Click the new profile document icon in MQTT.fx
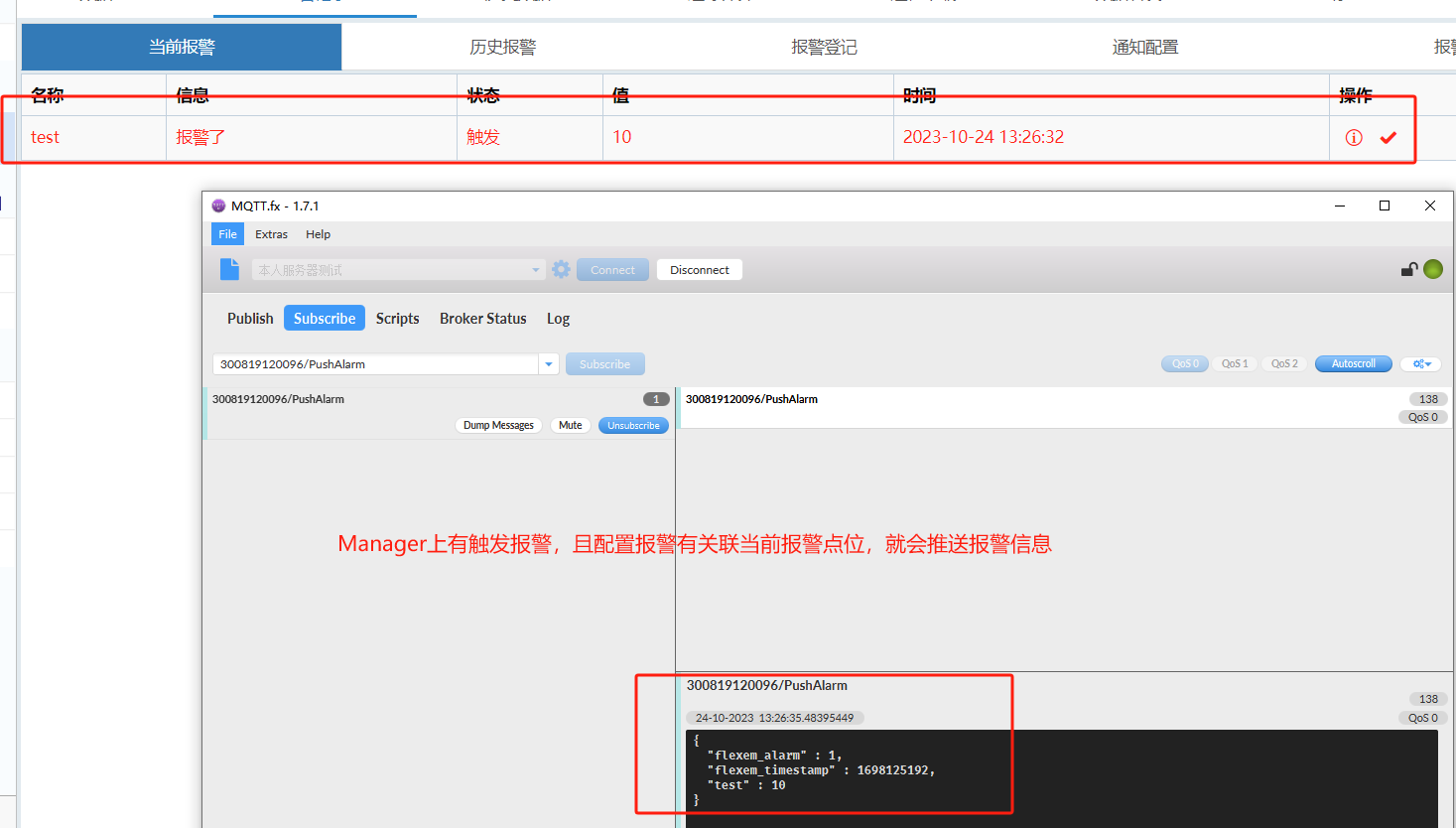The height and width of the screenshot is (828, 1456). (229, 269)
